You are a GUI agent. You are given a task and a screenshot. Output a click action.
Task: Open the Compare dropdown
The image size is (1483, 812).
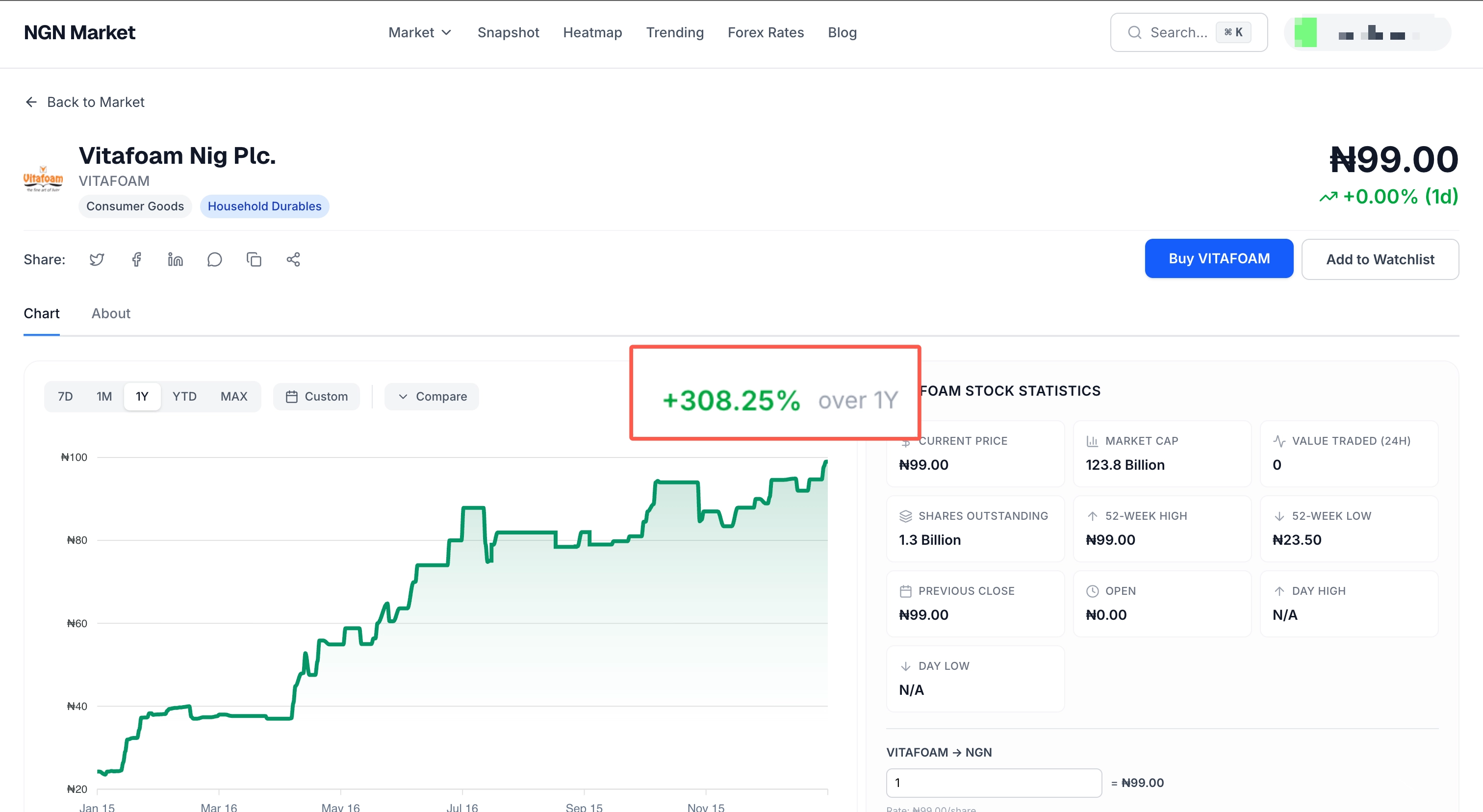click(x=432, y=397)
